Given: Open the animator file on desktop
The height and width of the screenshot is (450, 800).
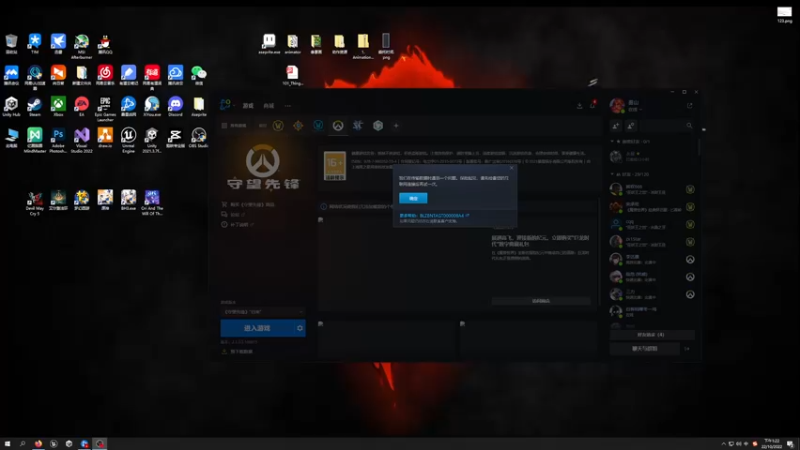Looking at the screenshot, I should point(292,43).
